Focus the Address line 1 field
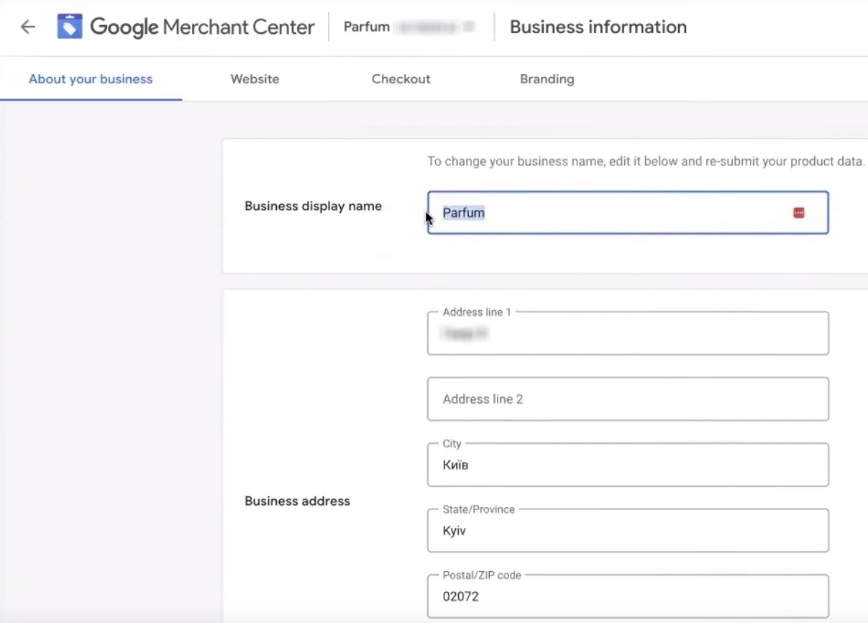This screenshot has width=868, height=623. point(627,334)
